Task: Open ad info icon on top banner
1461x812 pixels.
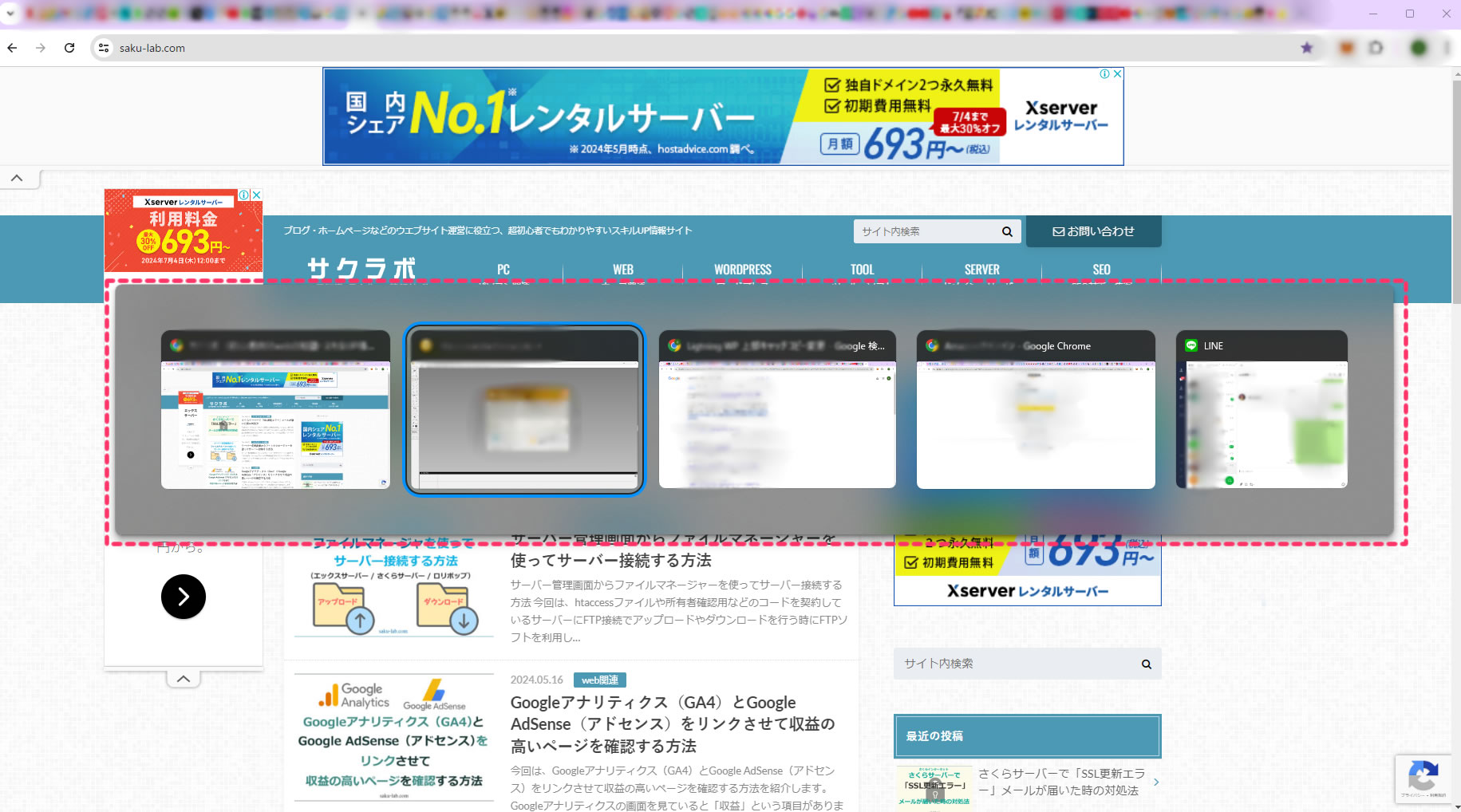Action: coord(1105,73)
